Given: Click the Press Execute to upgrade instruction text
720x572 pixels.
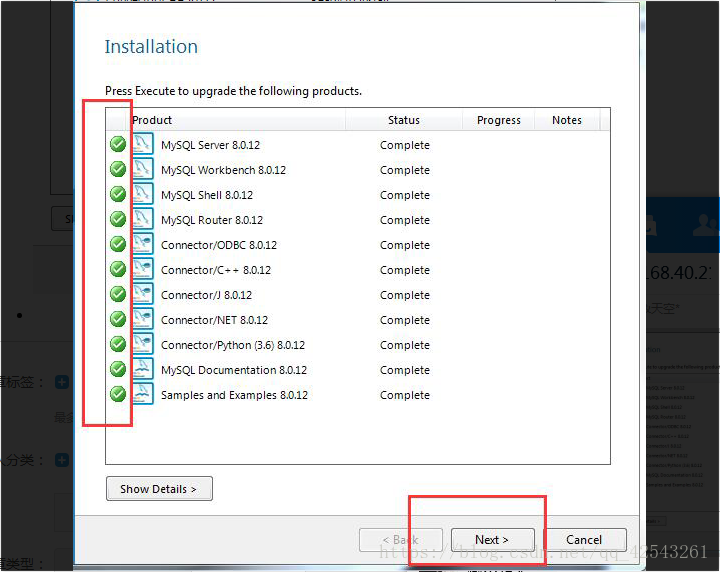Looking at the screenshot, I should [233, 91].
